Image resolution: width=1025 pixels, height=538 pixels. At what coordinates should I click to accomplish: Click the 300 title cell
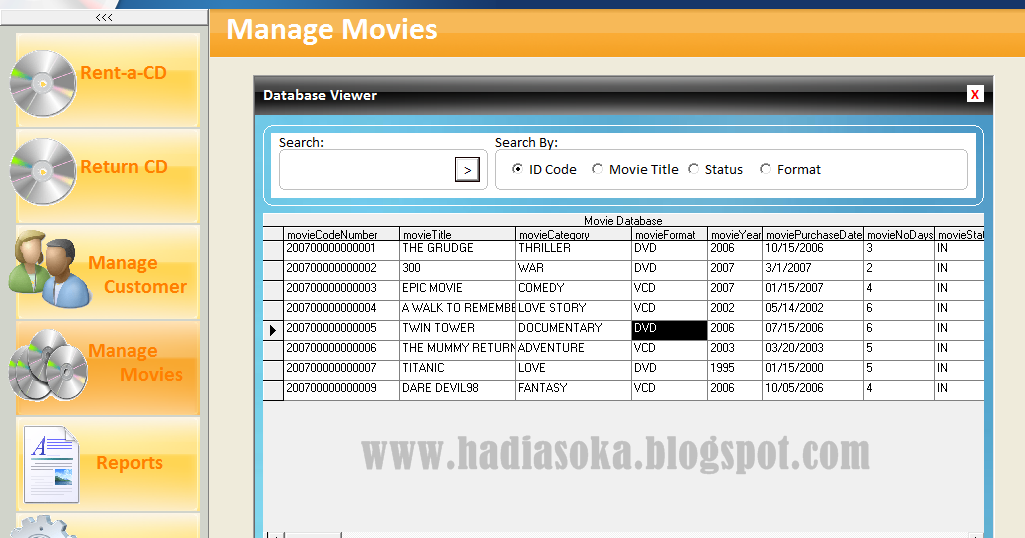pos(458,270)
